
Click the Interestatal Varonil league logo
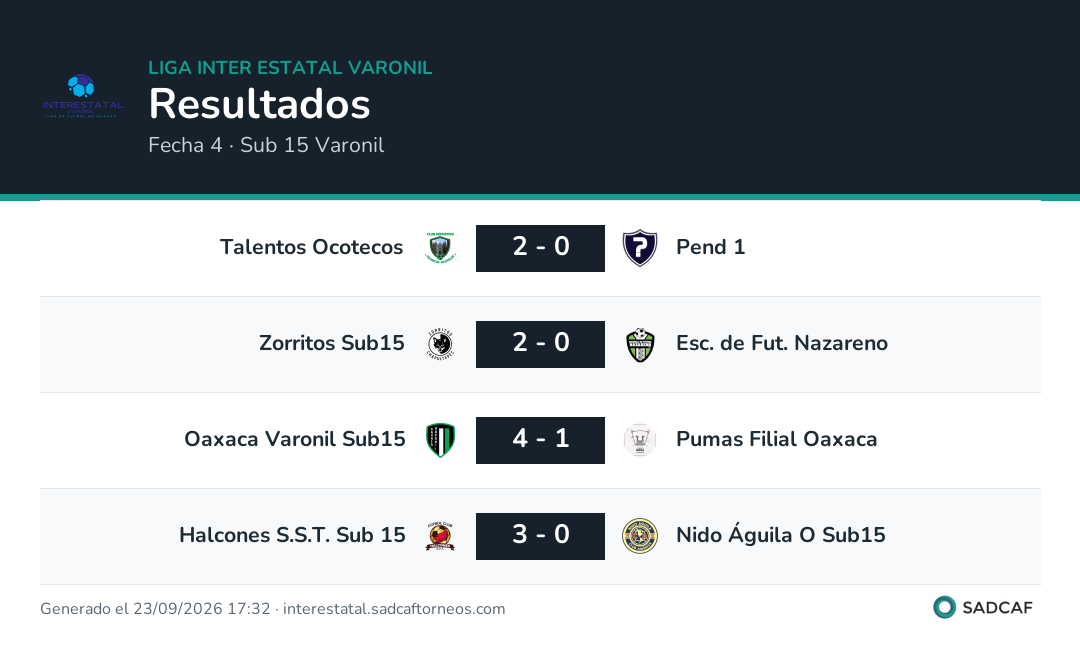[x=83, y=96]
